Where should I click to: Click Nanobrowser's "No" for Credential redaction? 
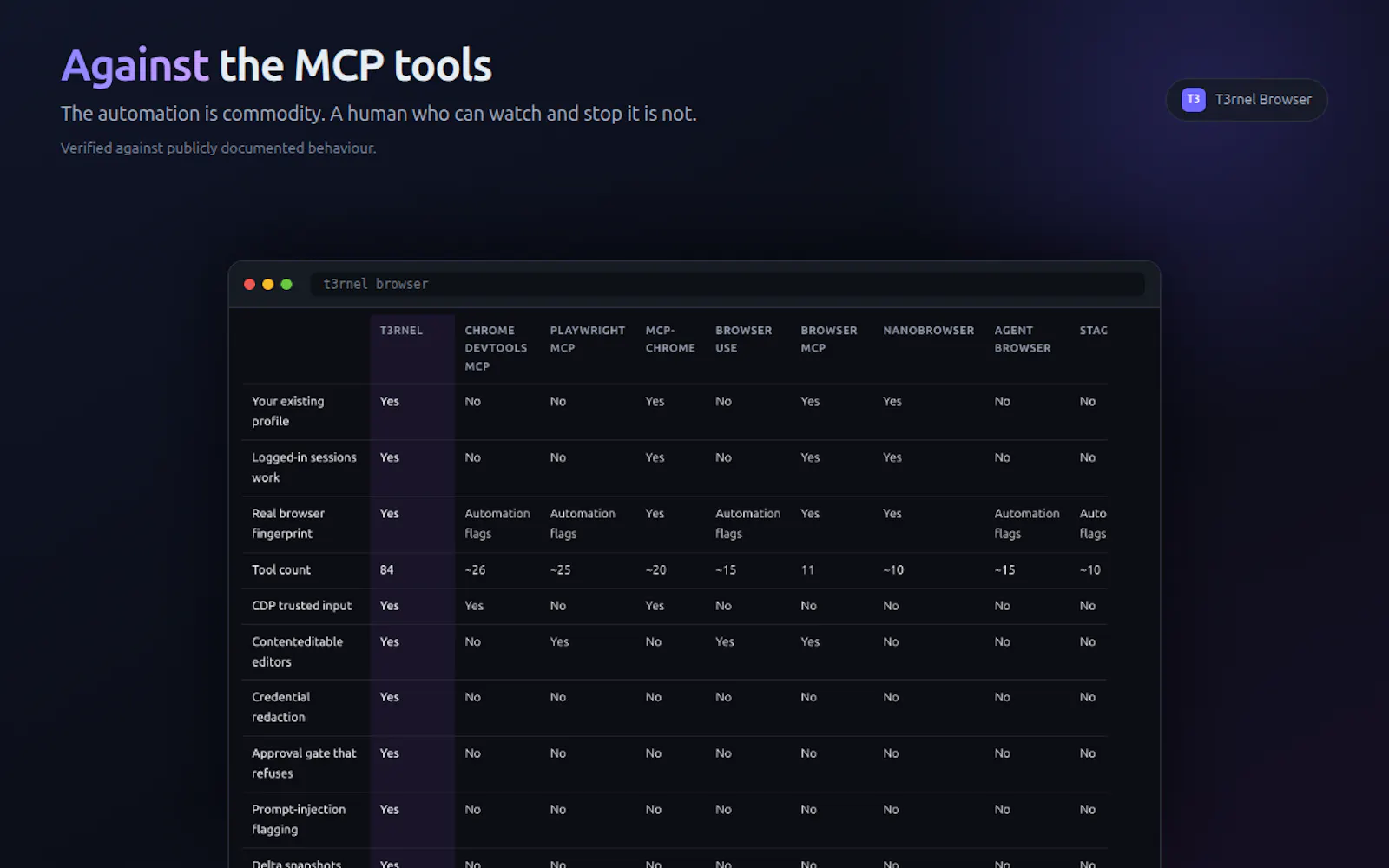pos(891,698)
